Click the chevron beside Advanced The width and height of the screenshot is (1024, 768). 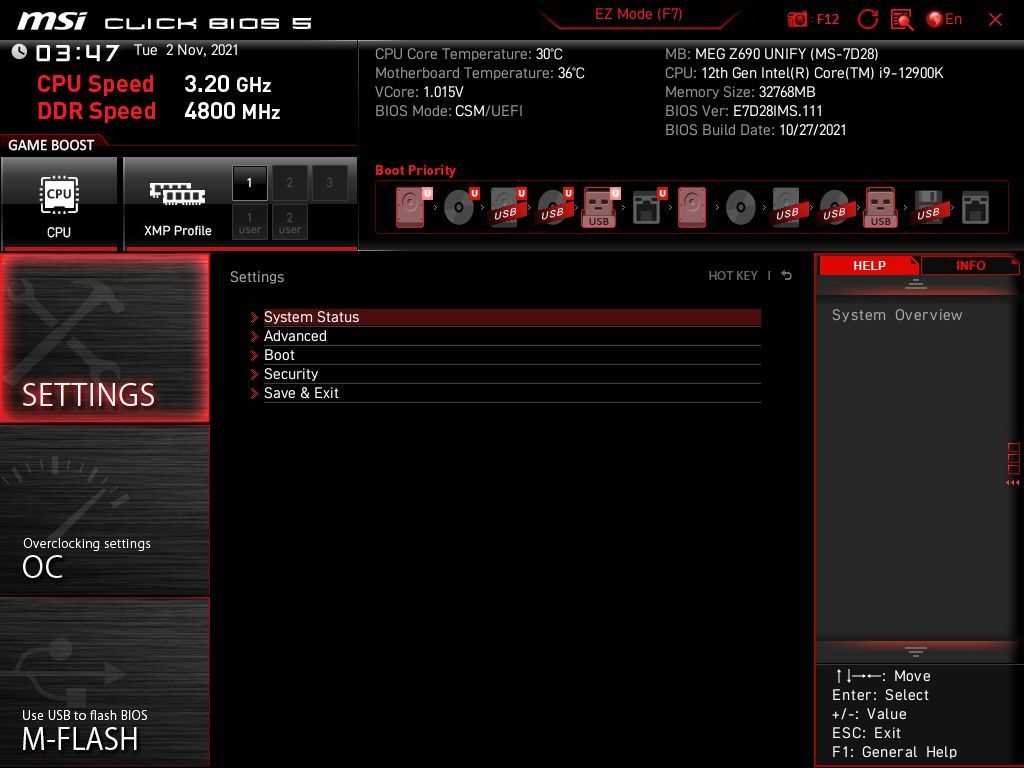coord(254,336)
